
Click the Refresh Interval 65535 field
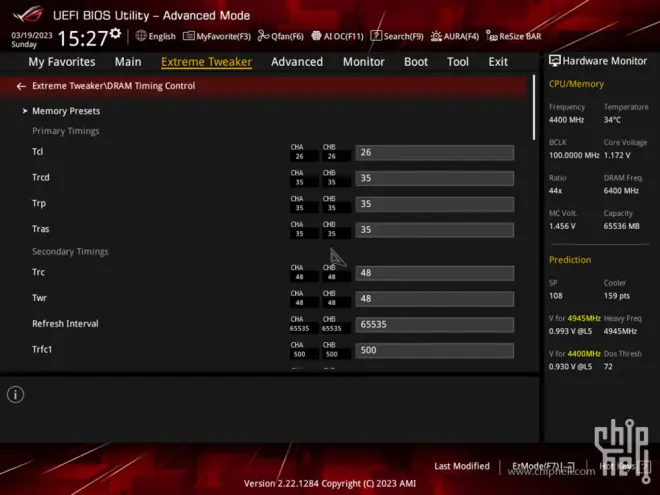click(x=435, y=325)
